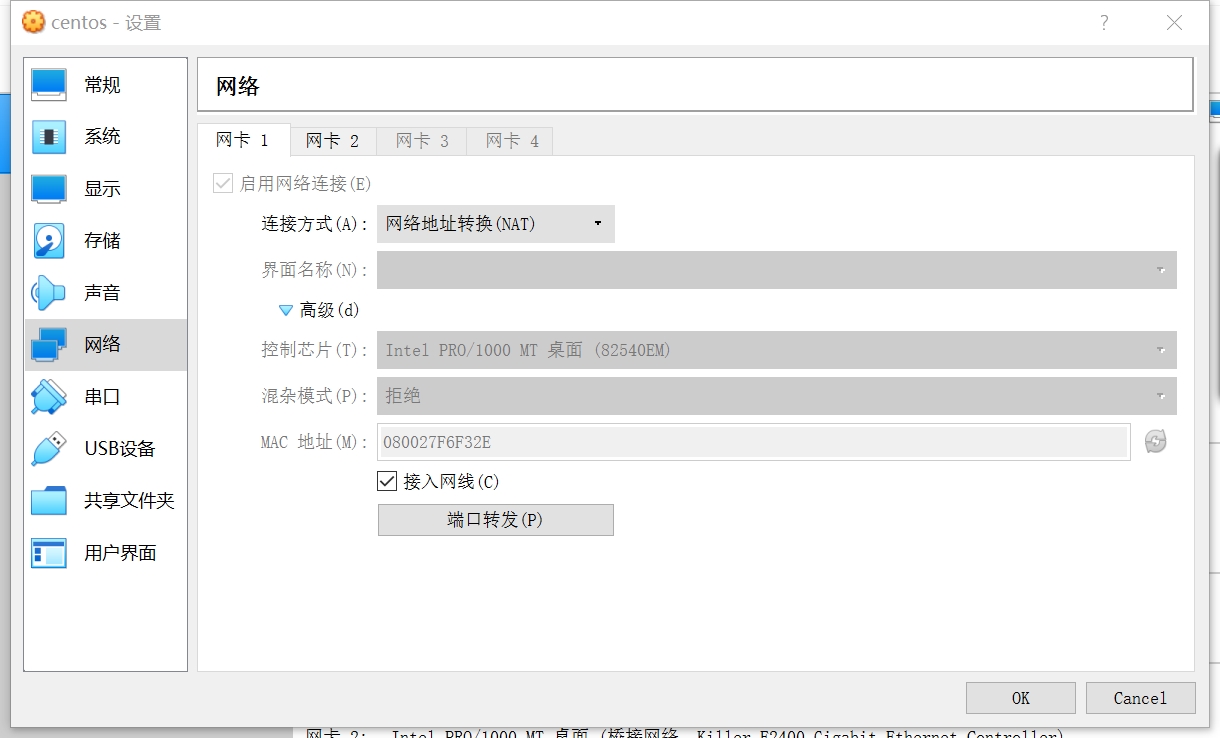The height and width of the screenshot is (738, 1220).
Task: Click the 串口 (Serial Ports) icon
Action: [x=50, y=396]
